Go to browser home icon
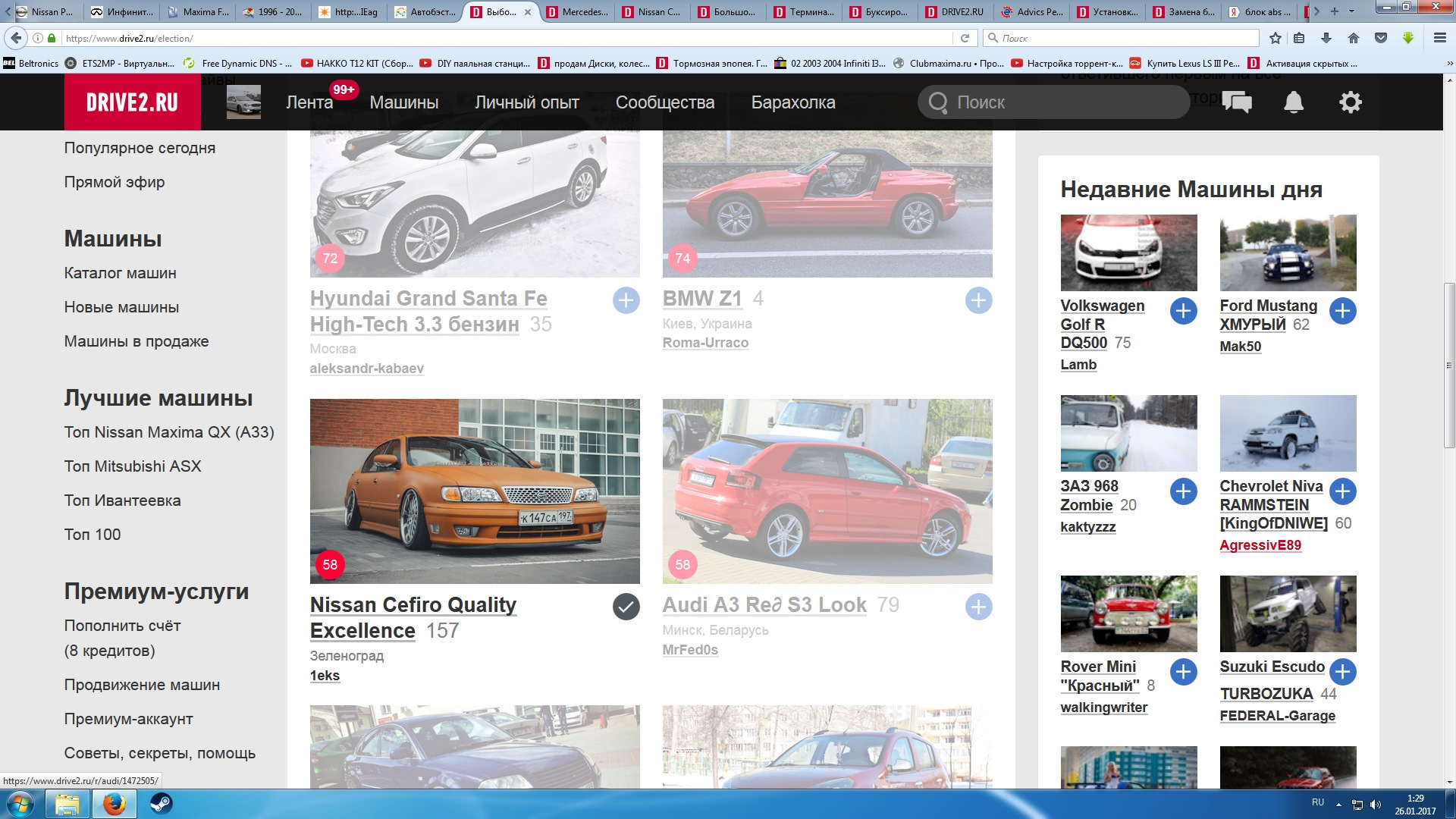This screenshot has width=1456, height=819. click(x=1354, y=38)
